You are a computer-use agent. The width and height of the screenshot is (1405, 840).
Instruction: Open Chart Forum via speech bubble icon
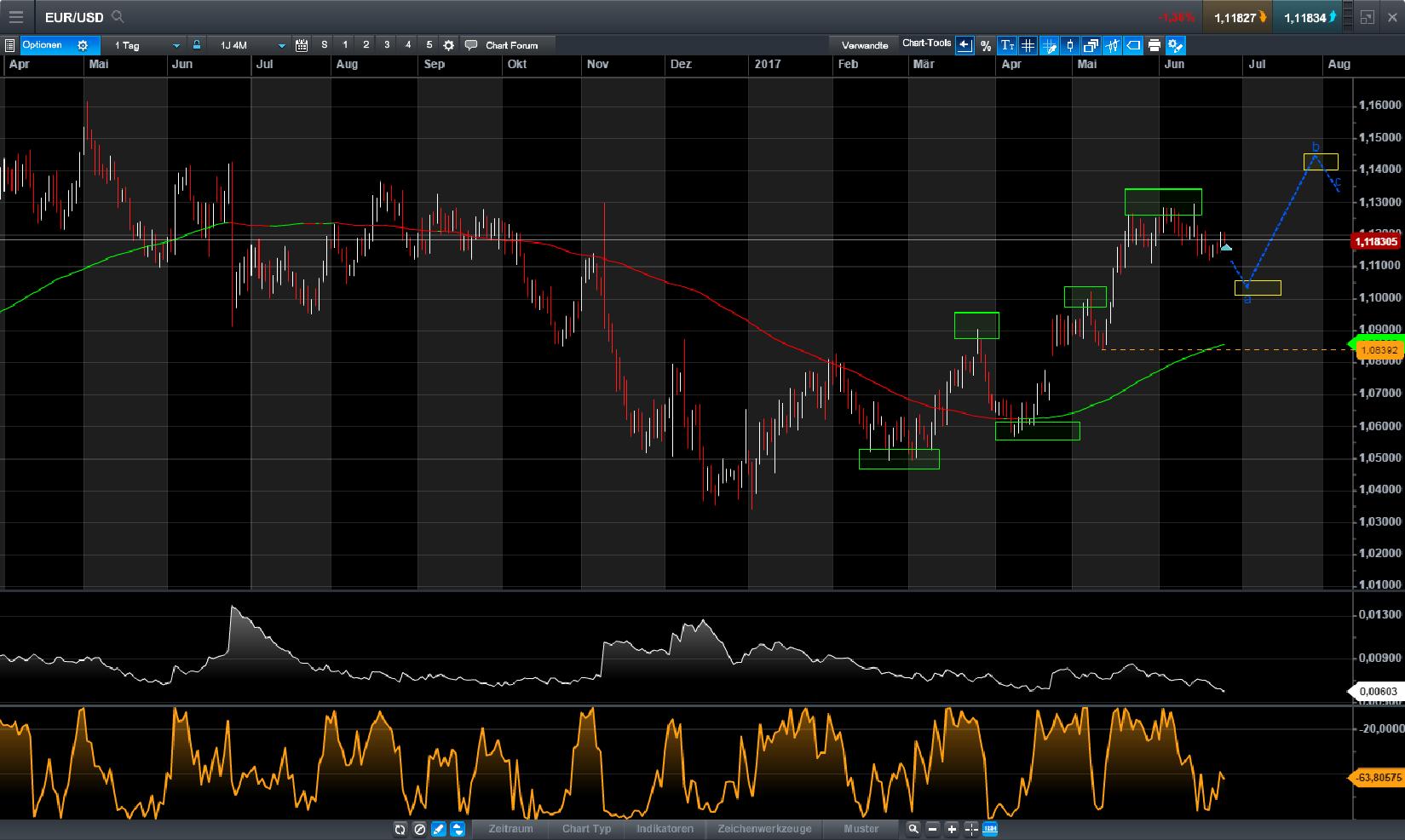472,45
